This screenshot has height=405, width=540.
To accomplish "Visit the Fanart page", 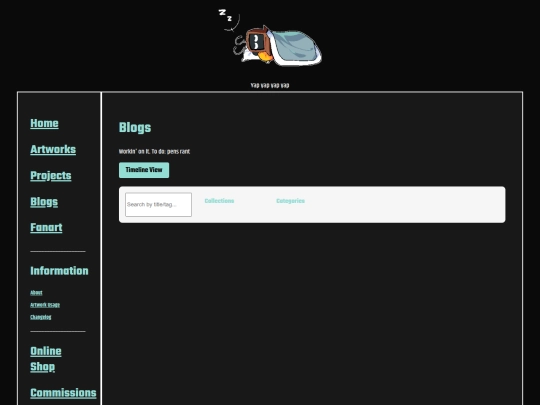I will [46, 228].
